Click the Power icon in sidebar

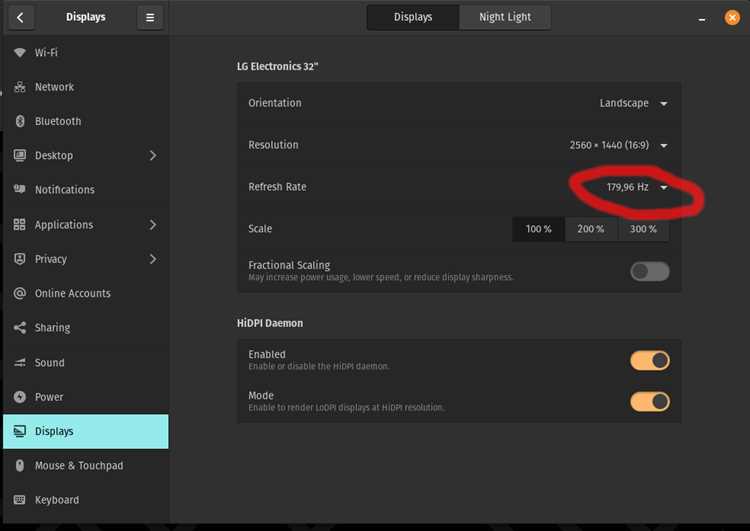click(20, 397)
